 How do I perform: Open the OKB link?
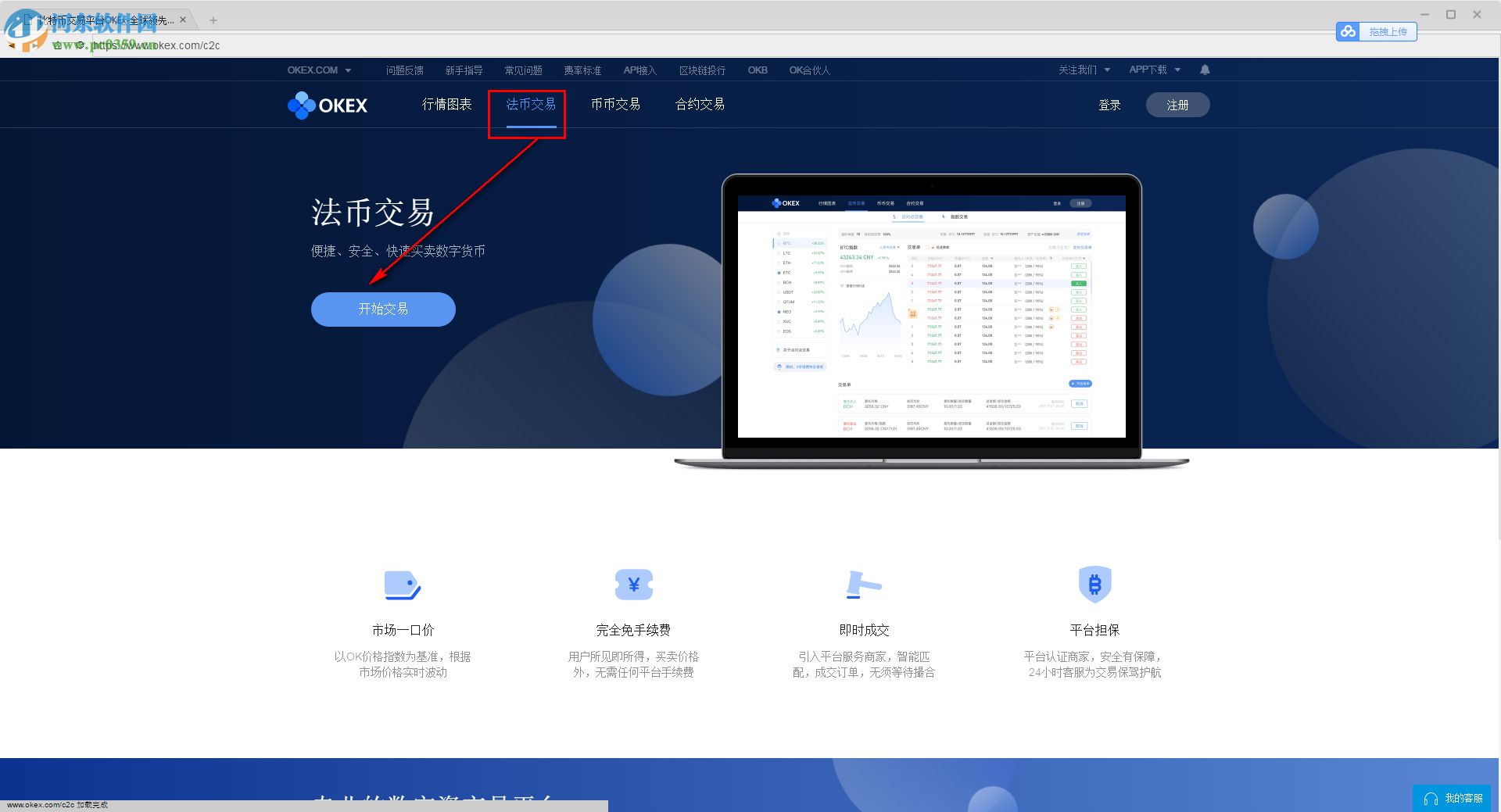[758, 70]
